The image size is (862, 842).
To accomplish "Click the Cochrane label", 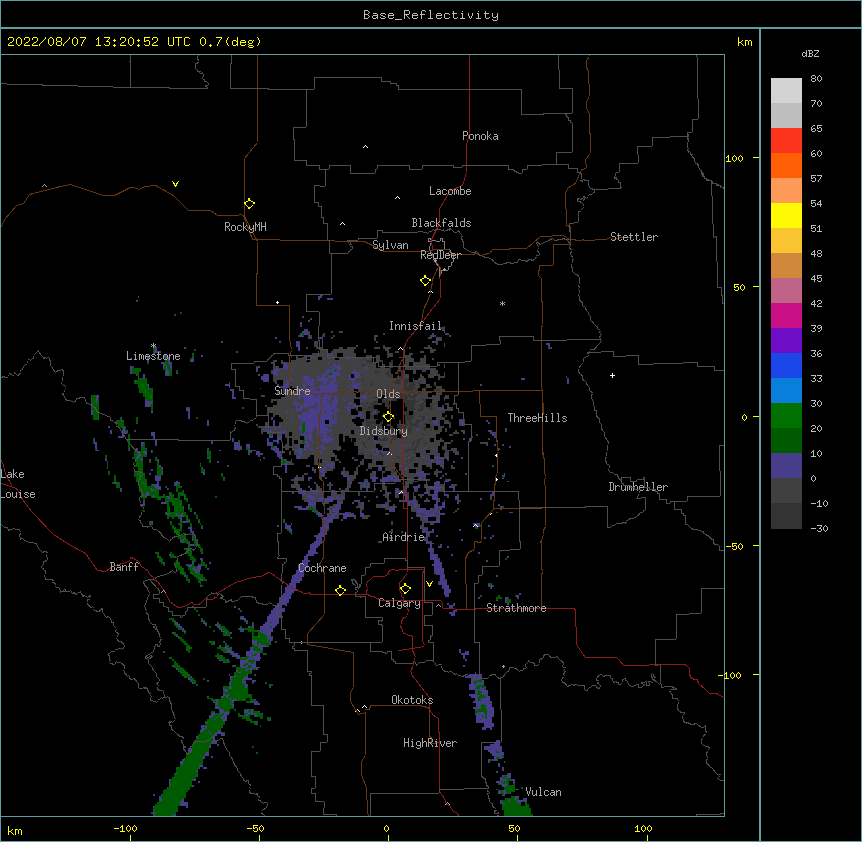I will click(322, 568).
